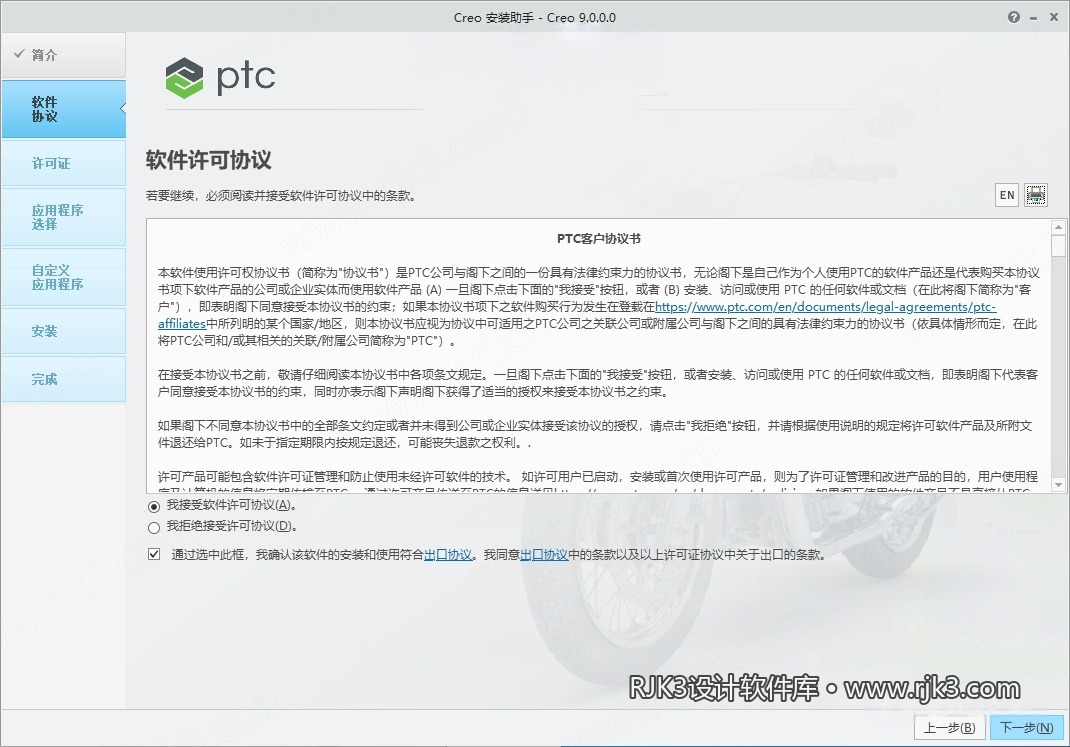The image size is (1070, 747).
Task: Click the agreement scrollbar thumb
Action: (1058, 246)
